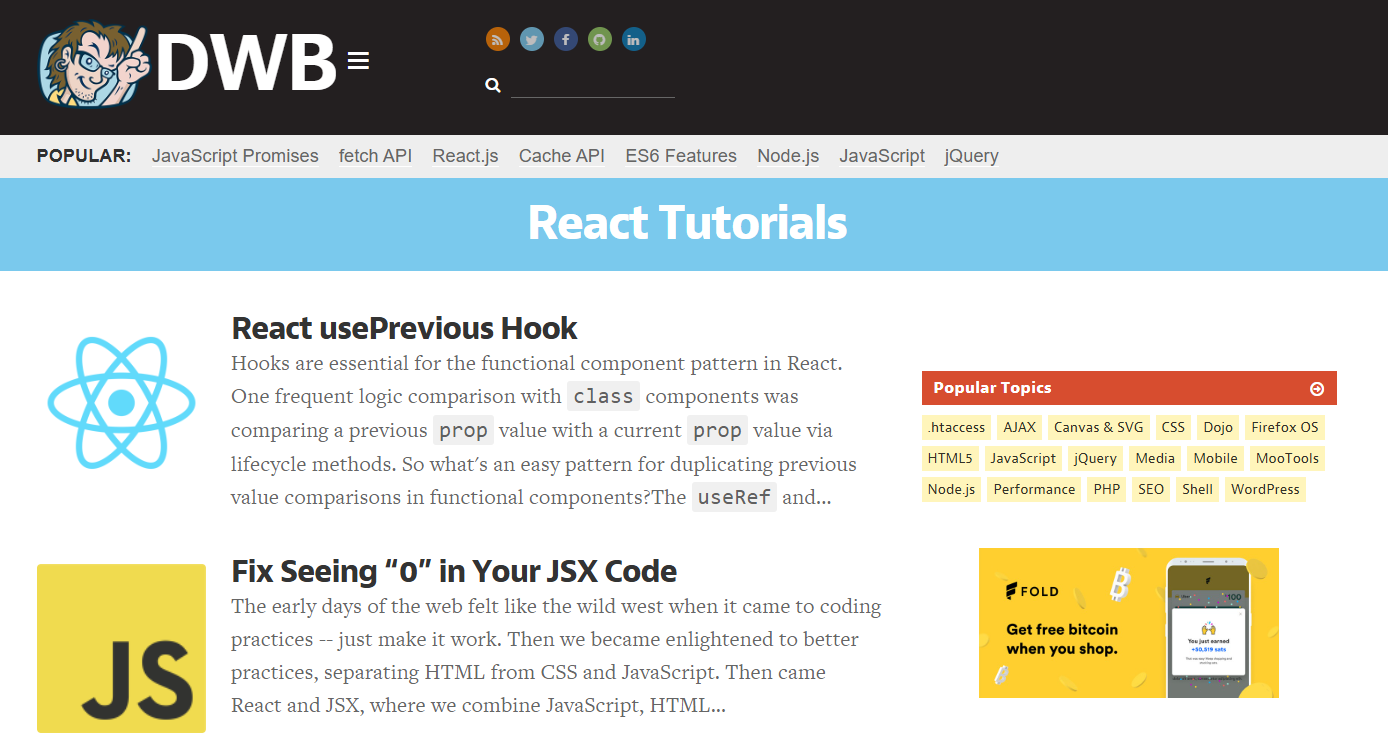Open Cache API in the popular bar
This screenshot has width=1388, height=746.
(562, 156)
